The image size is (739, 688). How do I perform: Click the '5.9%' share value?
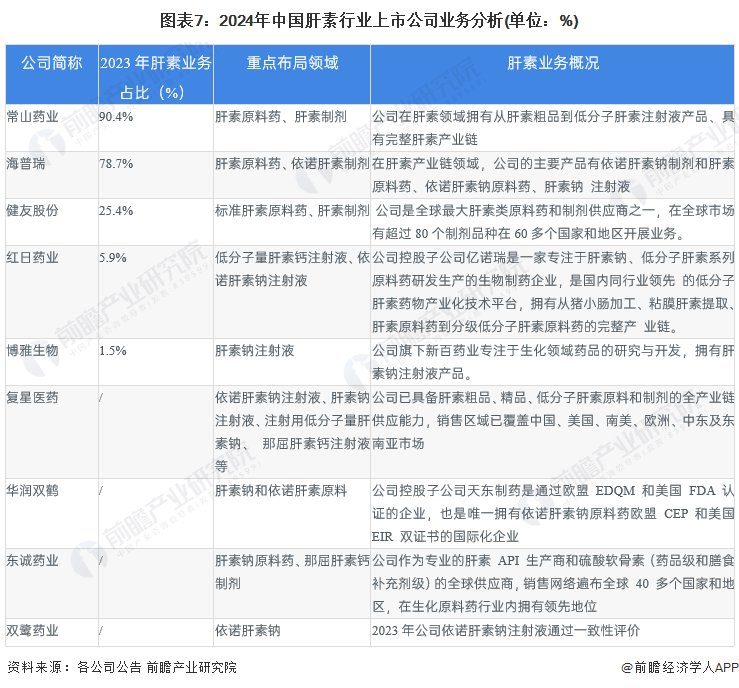113,258
